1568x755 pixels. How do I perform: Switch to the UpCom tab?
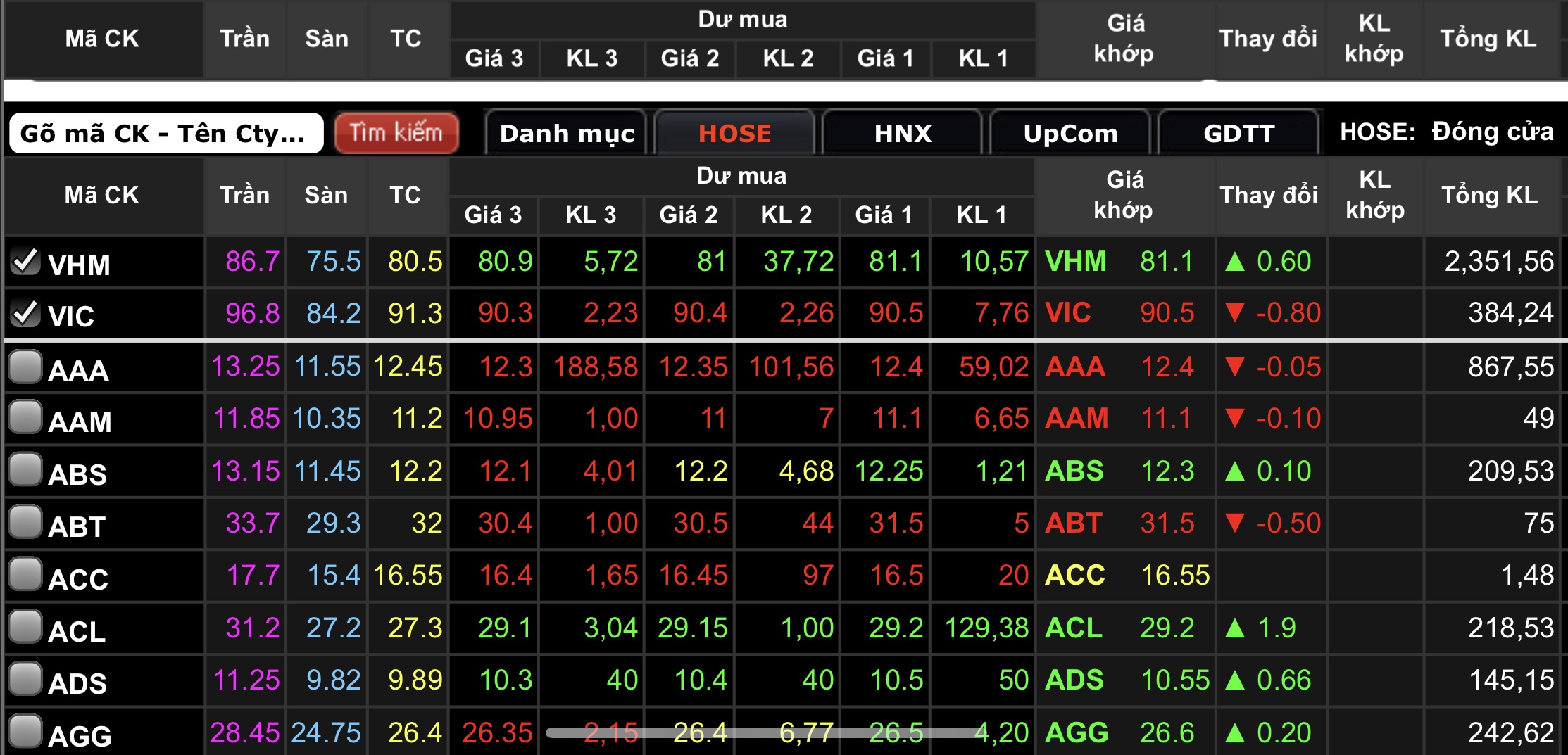[x=1070, y=133]
